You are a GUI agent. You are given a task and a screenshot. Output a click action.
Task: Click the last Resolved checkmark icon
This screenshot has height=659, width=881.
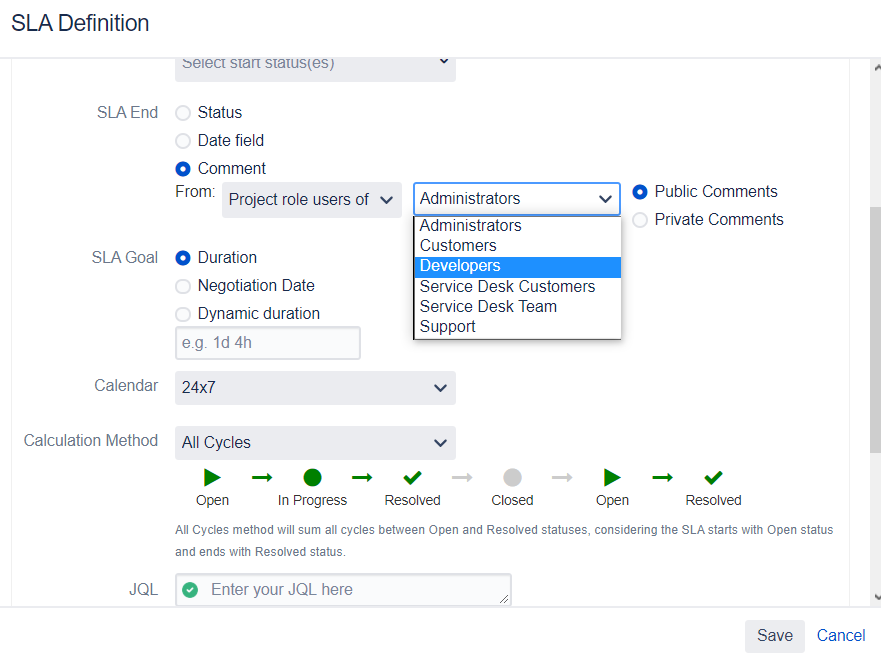713,478
